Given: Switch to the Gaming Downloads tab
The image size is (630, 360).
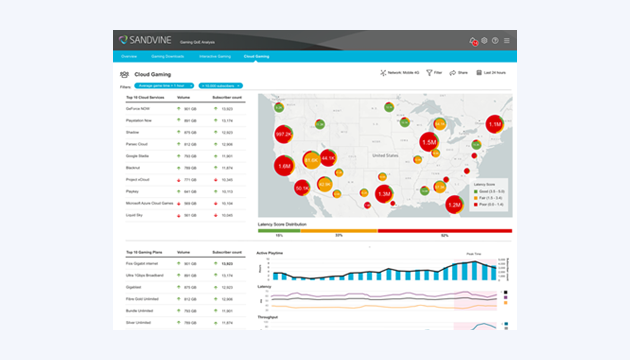Looking at the screenshot, I should (168, 56).
